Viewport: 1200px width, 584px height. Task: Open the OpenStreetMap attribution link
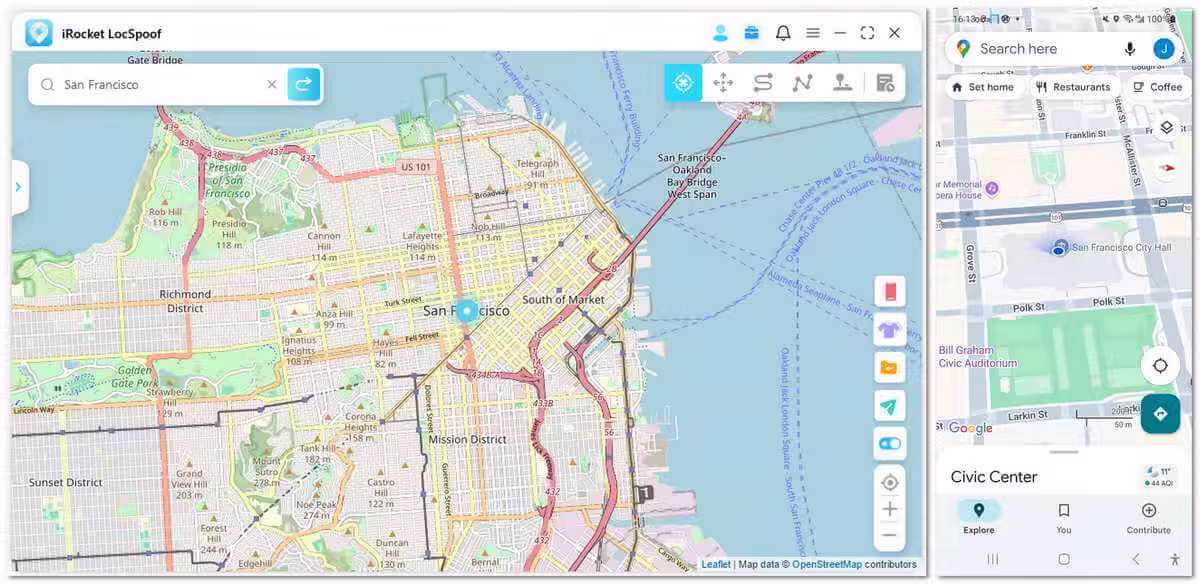point(828,565)
